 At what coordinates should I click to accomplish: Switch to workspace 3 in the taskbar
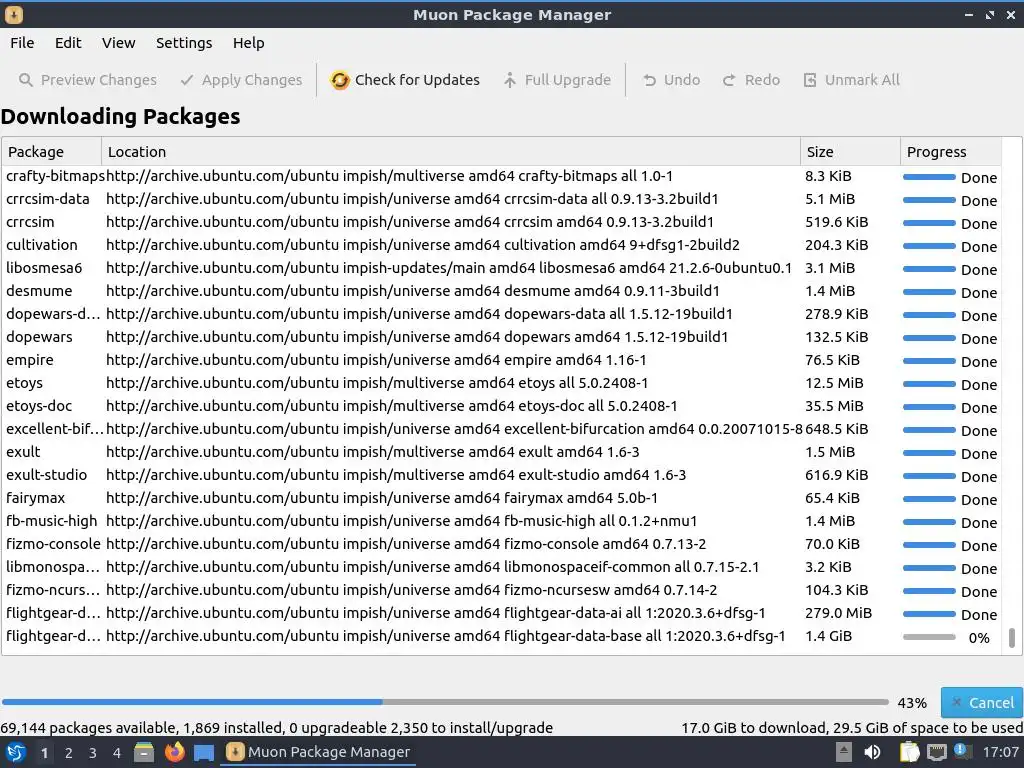pos(93,753)
